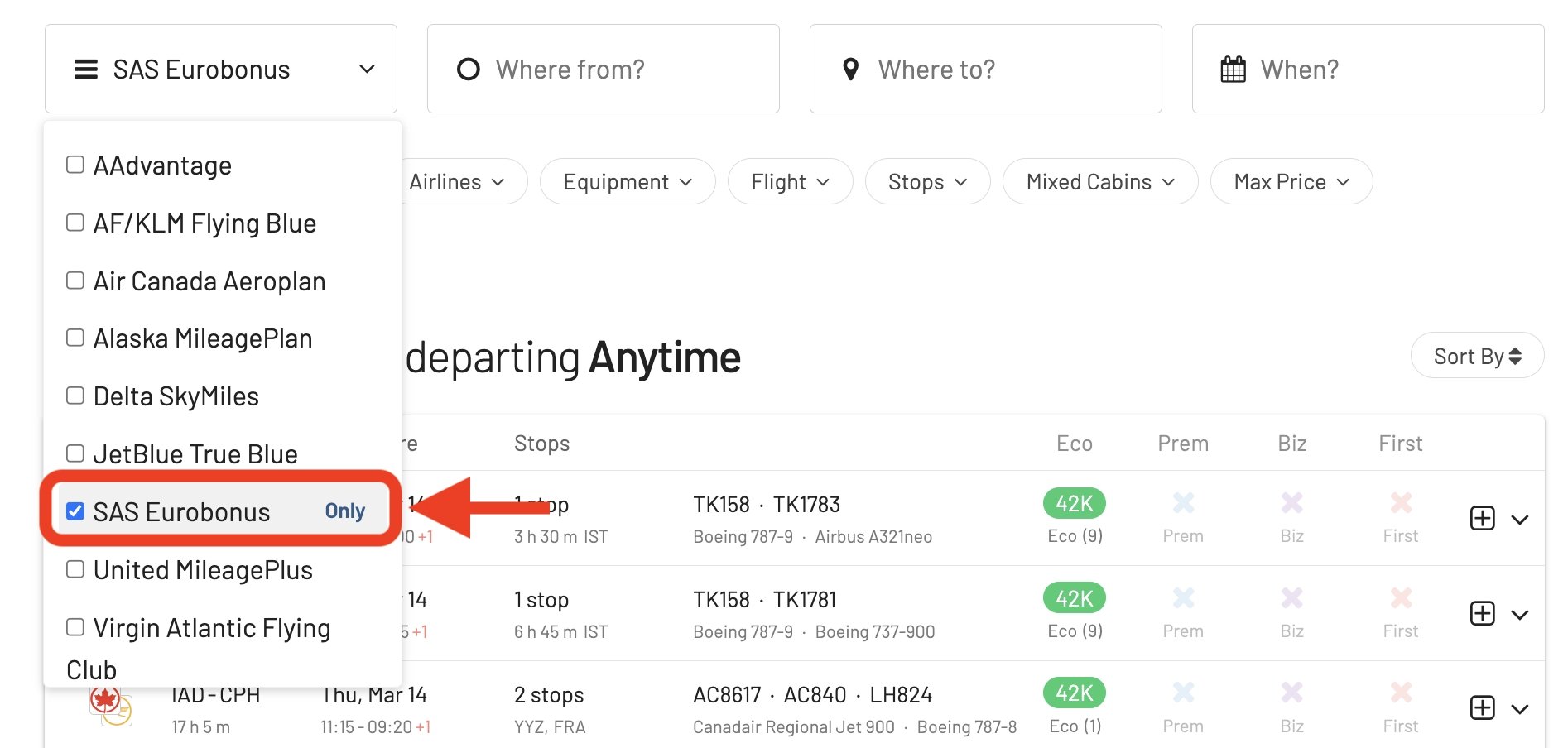Click the Where to? destination field
This screenshot has width=1568, height=748.
tap(985, 69)
